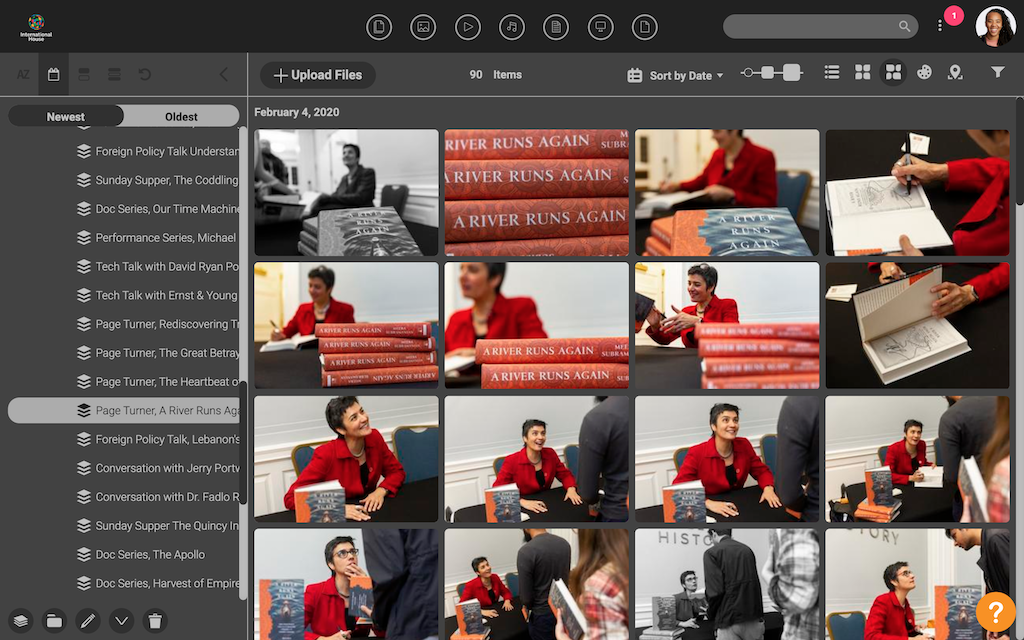This screenshot has width=1024, height=640.
Task: Open Tech Talk with Ernst & Young collection
Action: (157, 295)
